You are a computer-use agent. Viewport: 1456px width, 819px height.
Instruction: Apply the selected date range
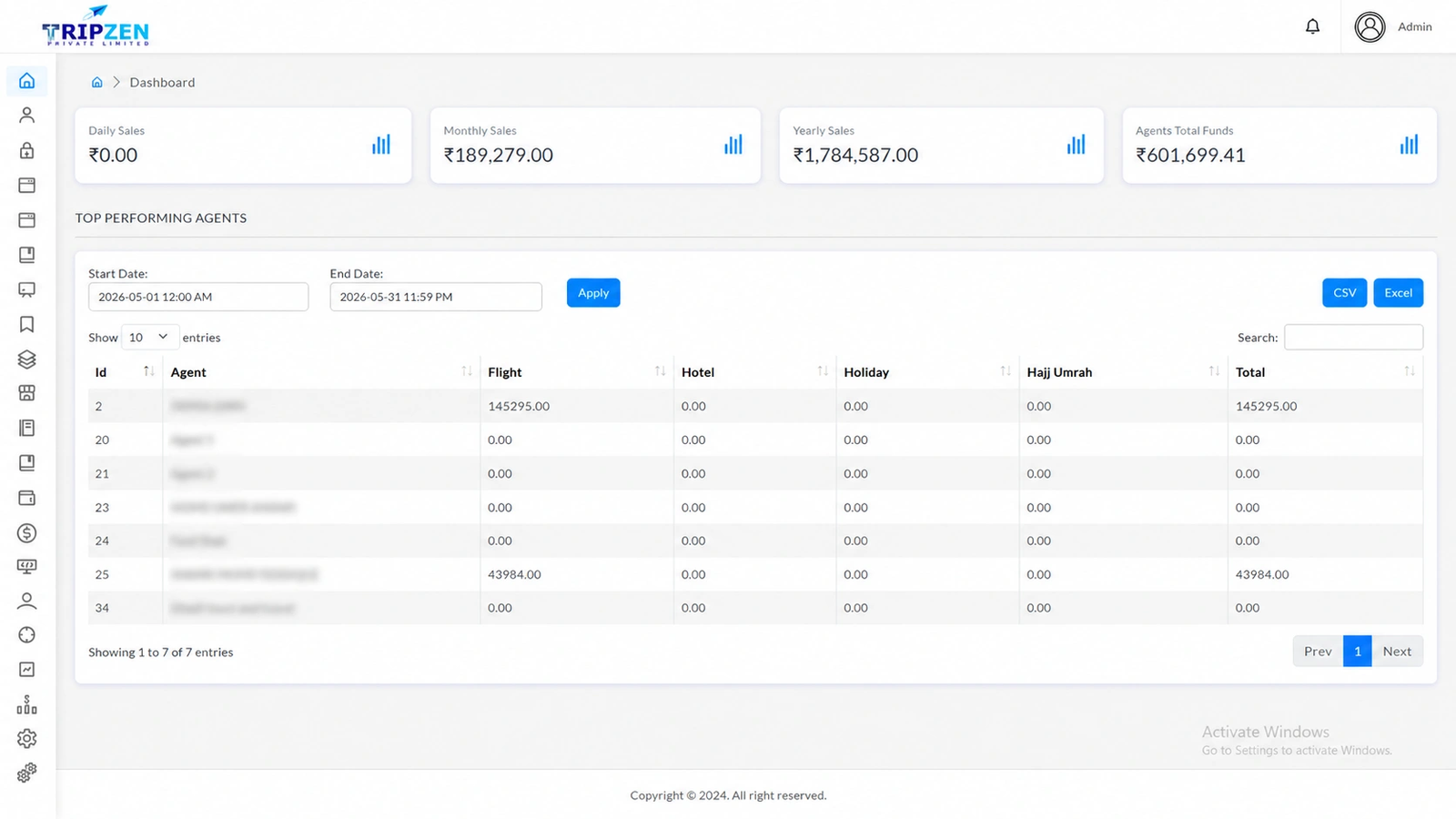(x=593, y=293)
